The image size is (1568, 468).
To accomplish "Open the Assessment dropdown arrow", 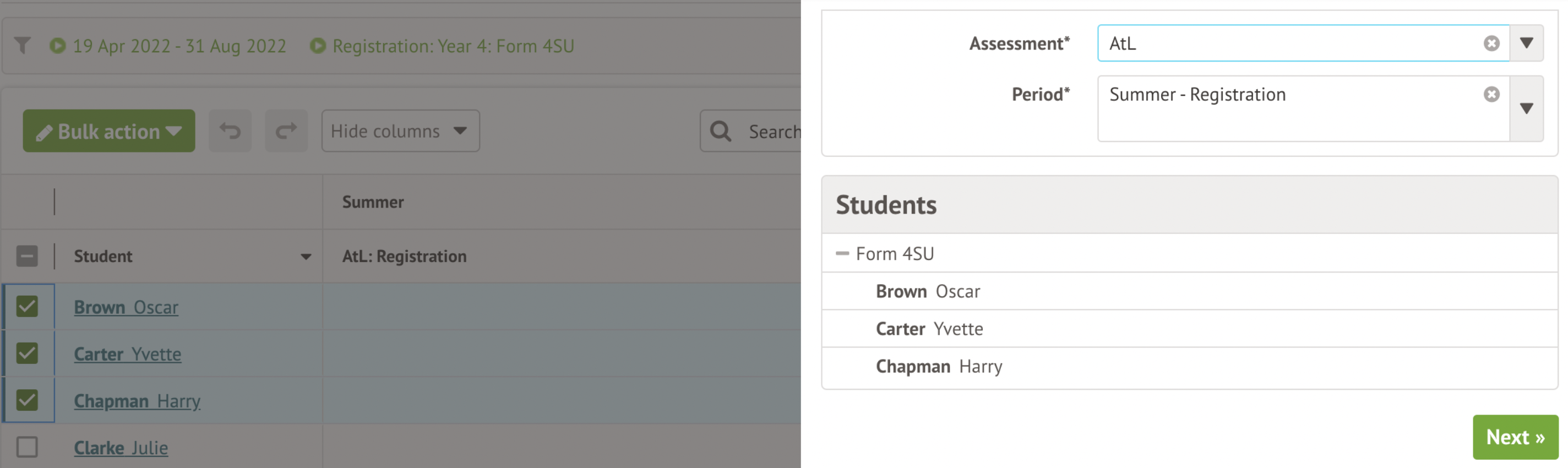I will tap(1526, 43).
